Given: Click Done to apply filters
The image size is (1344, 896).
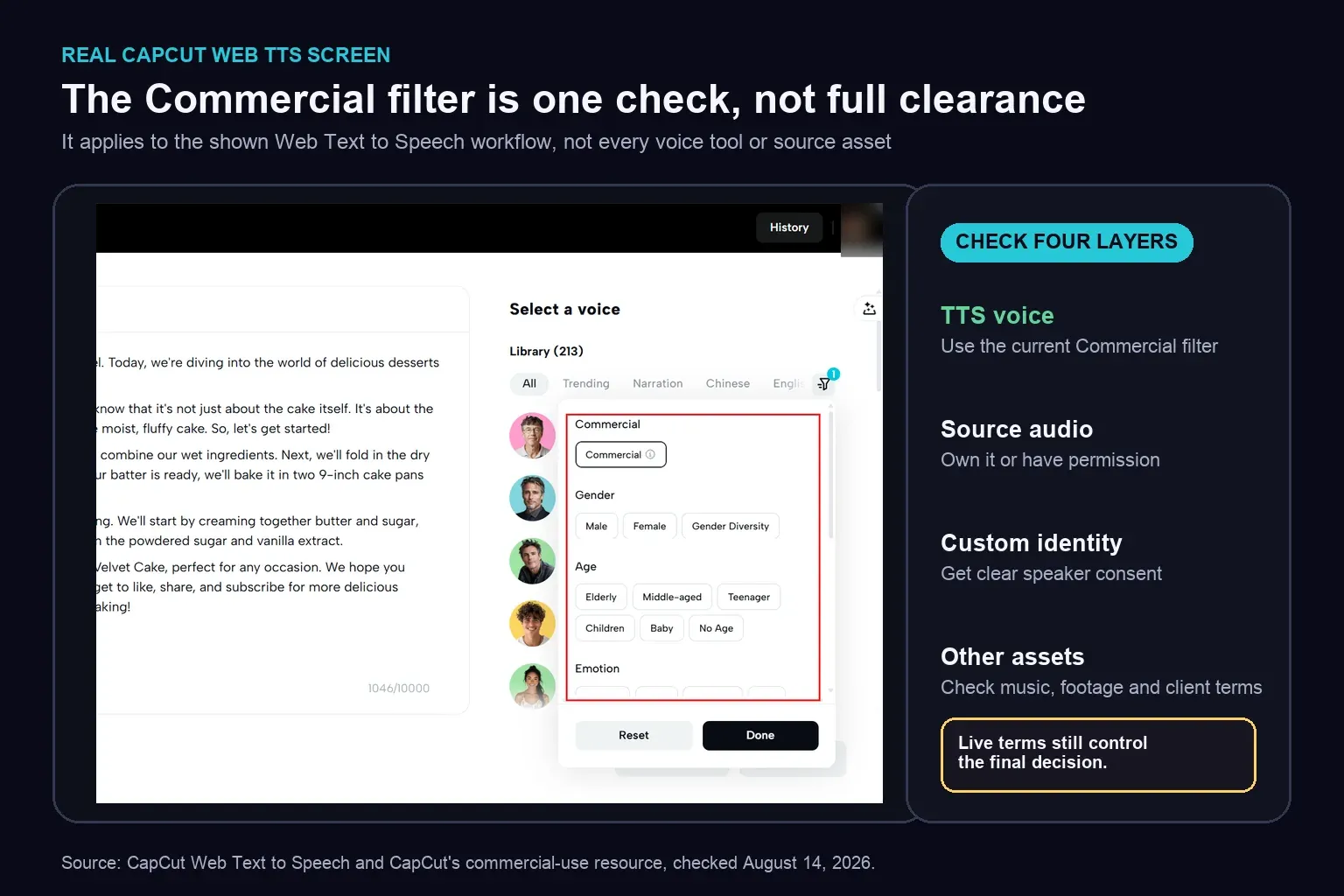Looking at the screenshot, I should (x=760, y=735).
